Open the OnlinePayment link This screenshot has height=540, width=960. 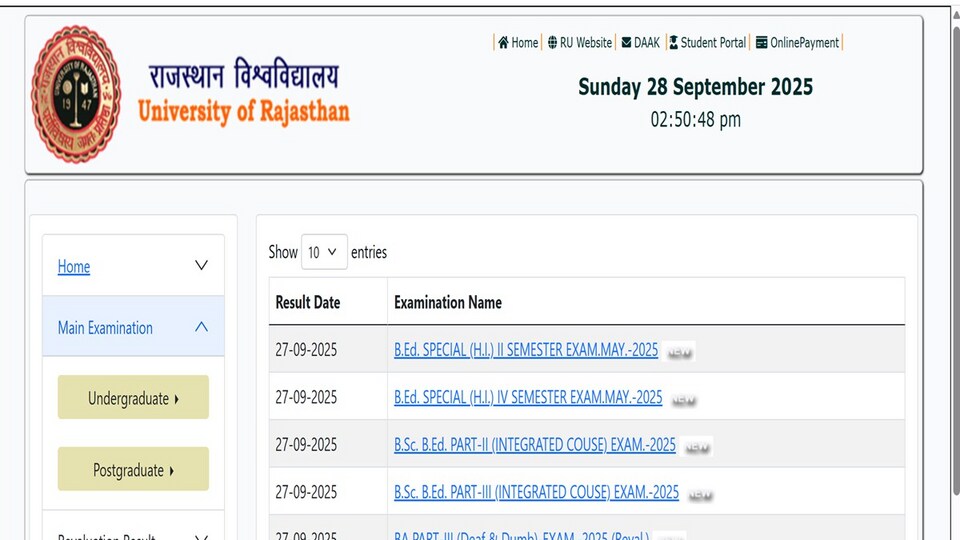point(804,43)
